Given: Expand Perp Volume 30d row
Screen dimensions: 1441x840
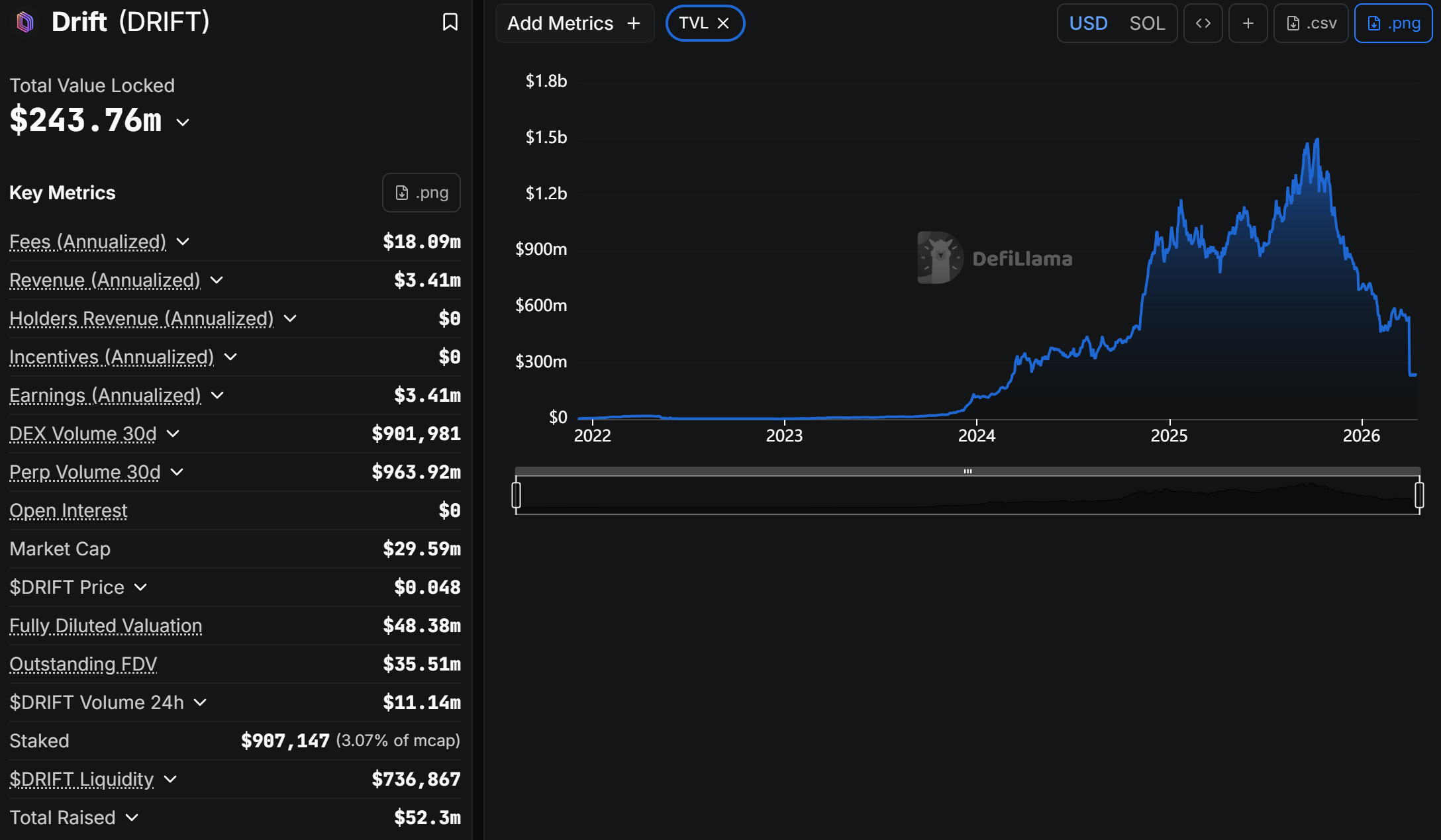Looking at the screenshot, I should [177, 473].
